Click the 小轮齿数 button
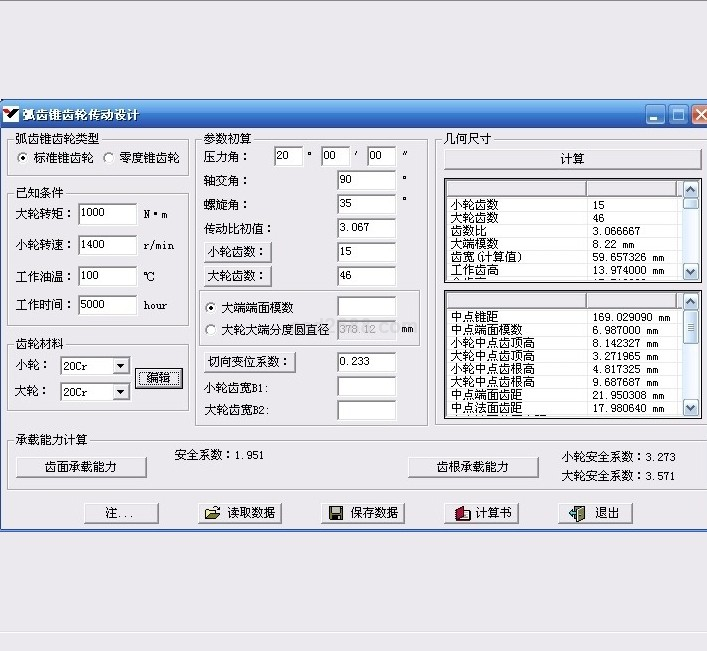 click(237, 252)
